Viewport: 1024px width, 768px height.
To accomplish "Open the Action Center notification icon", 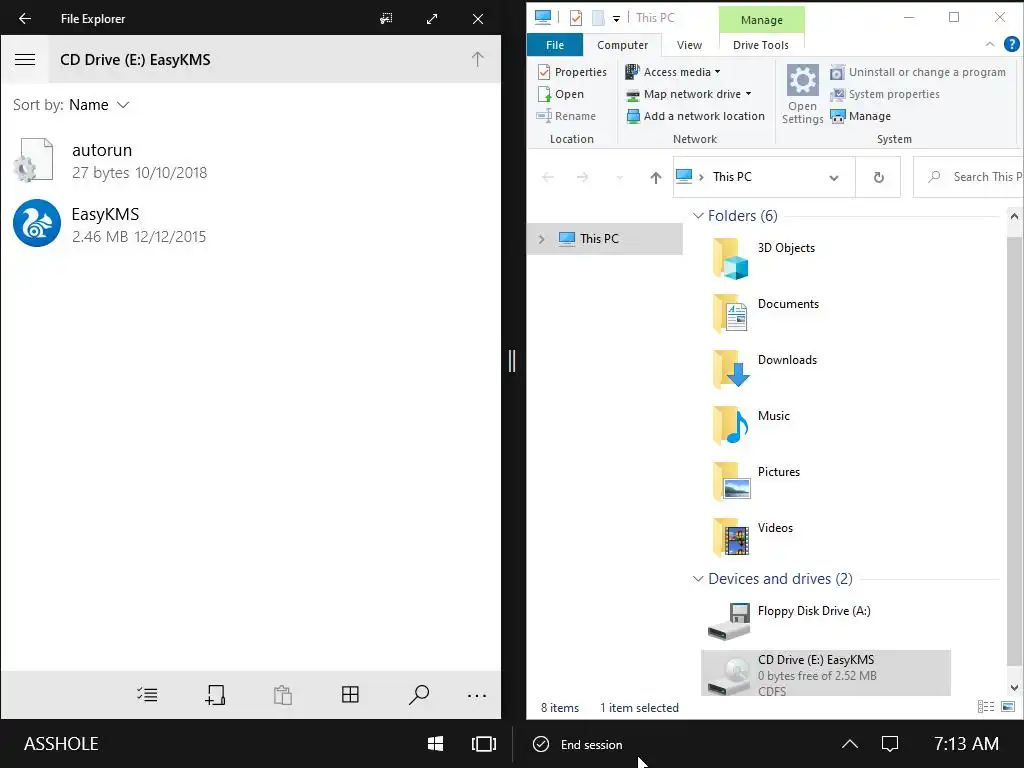I will pos(890,744).
